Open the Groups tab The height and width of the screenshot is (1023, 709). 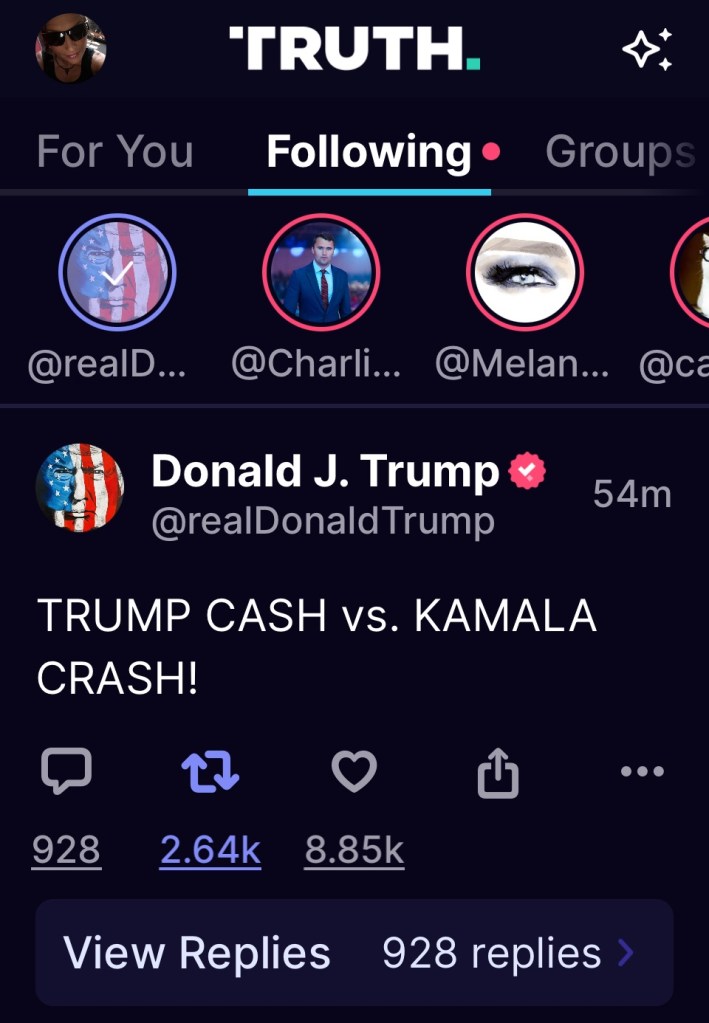click(620, 152)
